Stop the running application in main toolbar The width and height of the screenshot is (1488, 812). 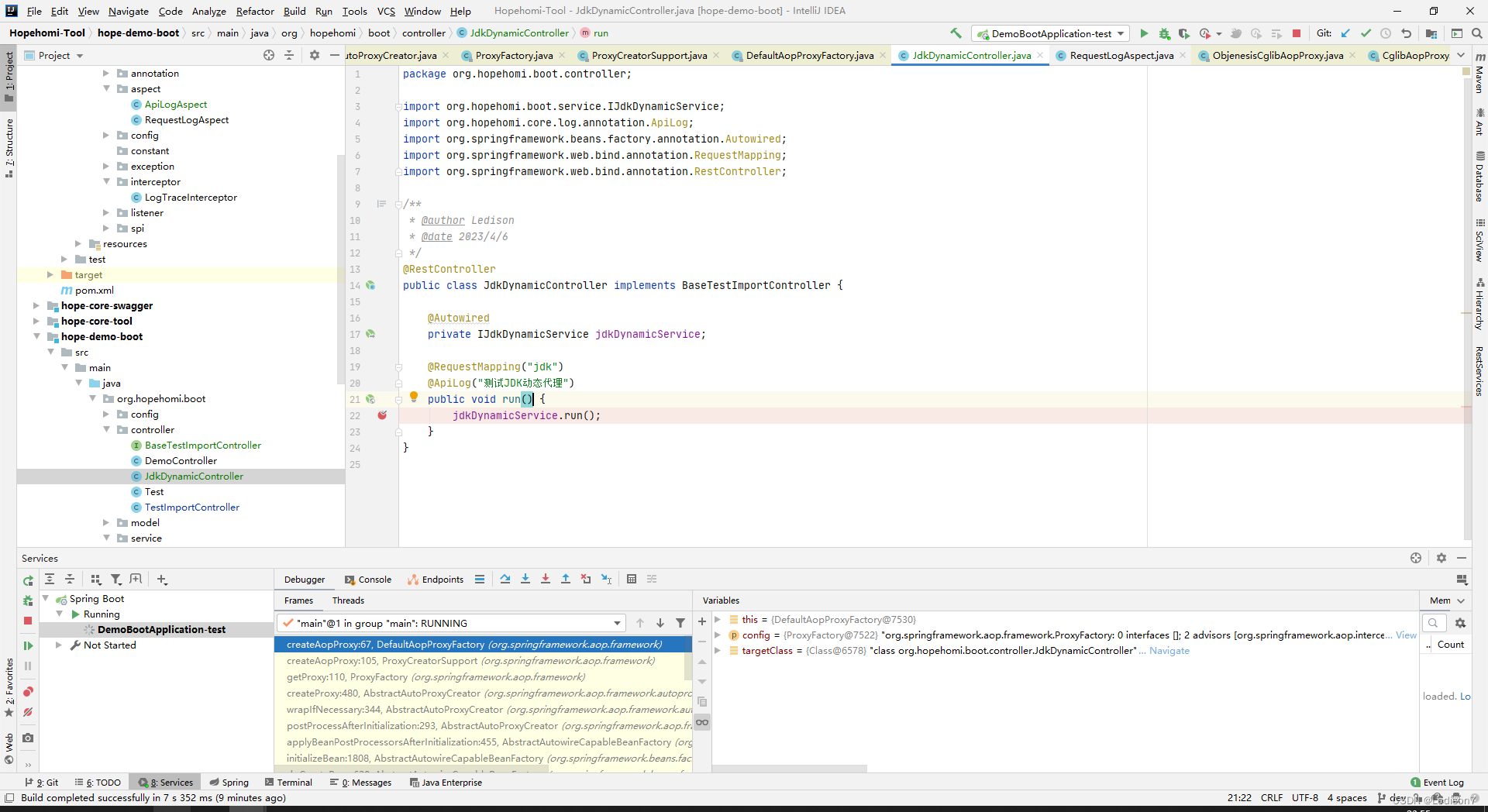tap(1297, 33)
